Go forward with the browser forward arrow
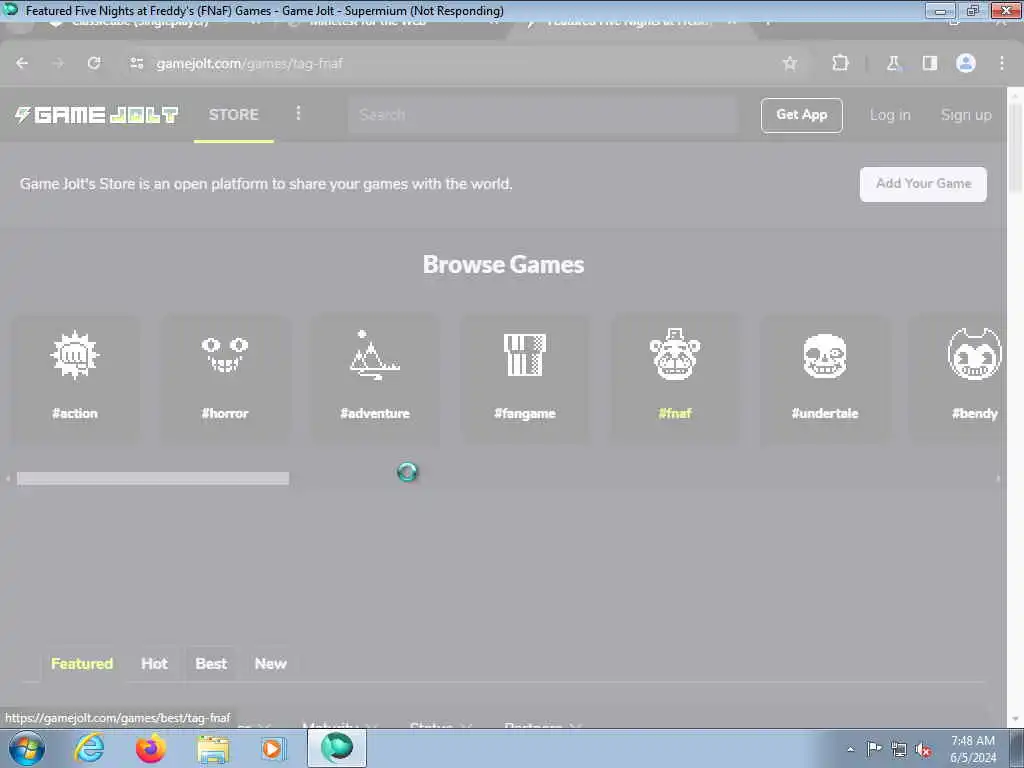Screen dimensions: 1024x768 tap(58, 63)
